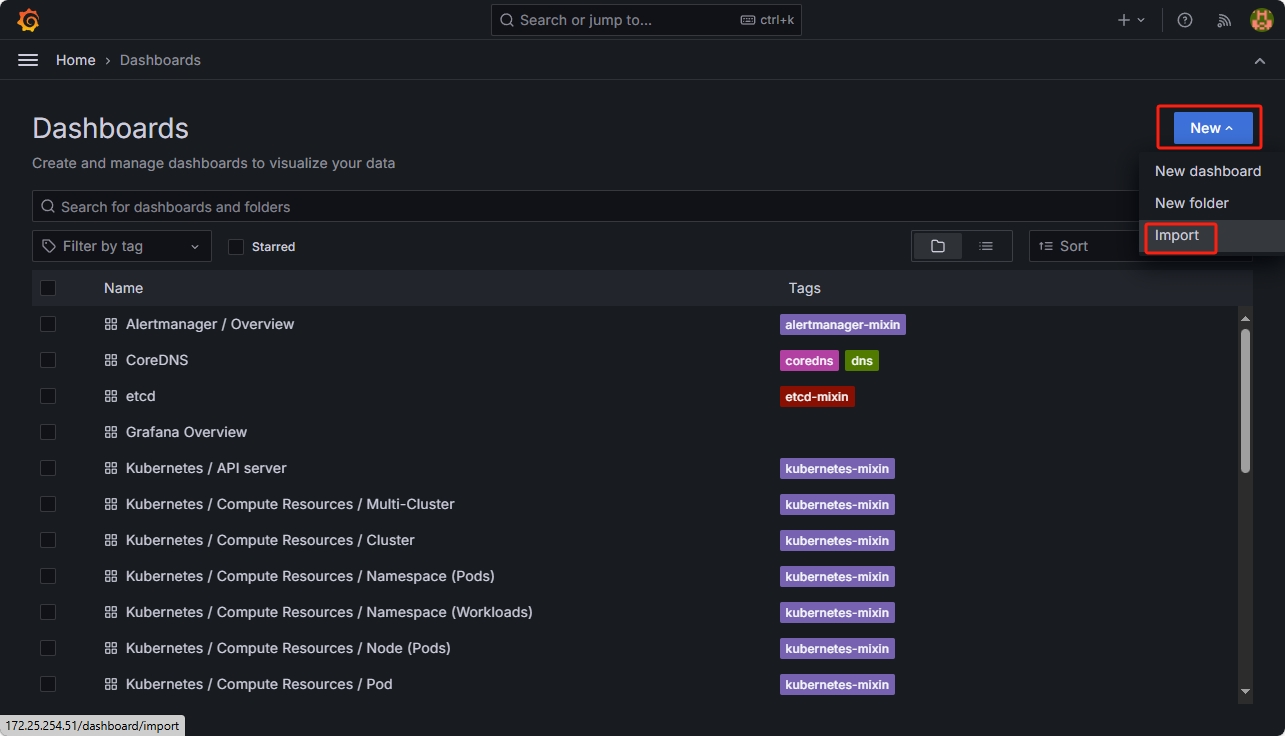The height and width of the screenshot is (736, 1285).
Task: Open the hamburger navigation menu
Action: [28, 60]
